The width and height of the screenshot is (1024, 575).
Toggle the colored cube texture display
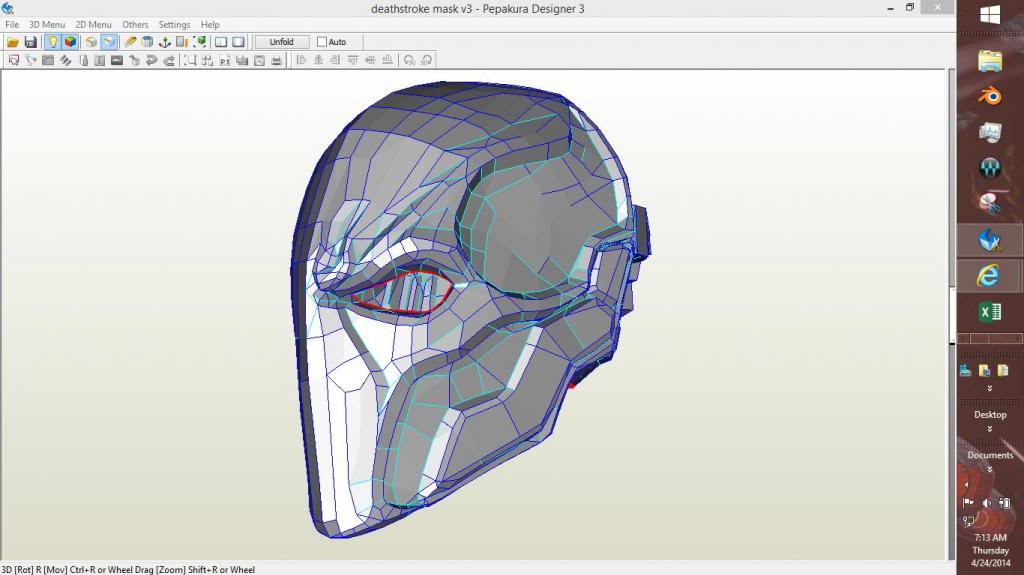tap(70, 42)
